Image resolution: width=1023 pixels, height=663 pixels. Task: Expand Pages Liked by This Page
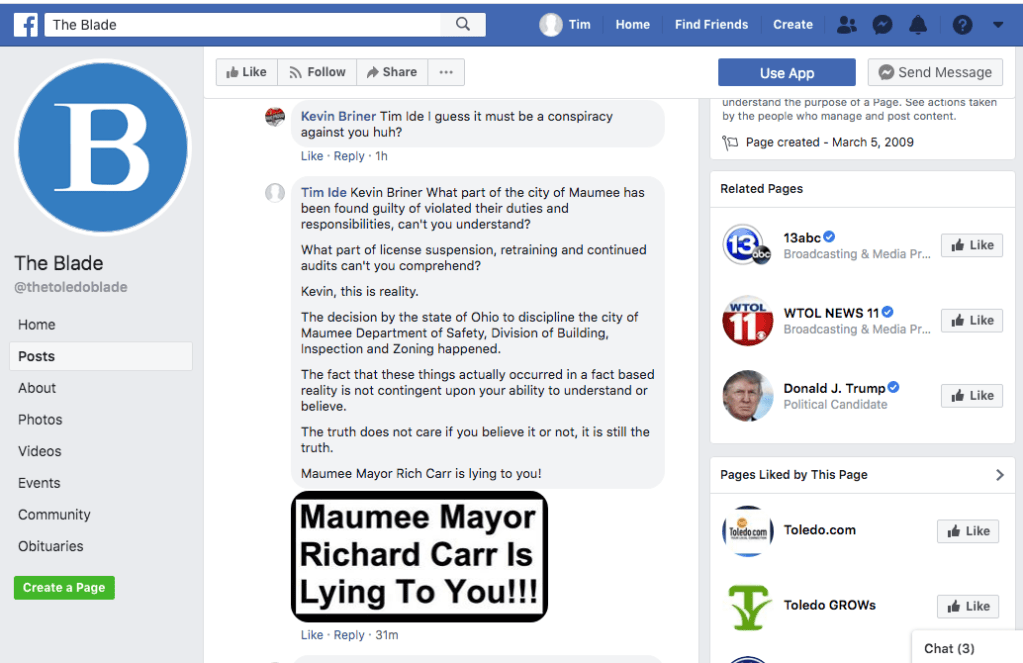[x=999, y=475]
